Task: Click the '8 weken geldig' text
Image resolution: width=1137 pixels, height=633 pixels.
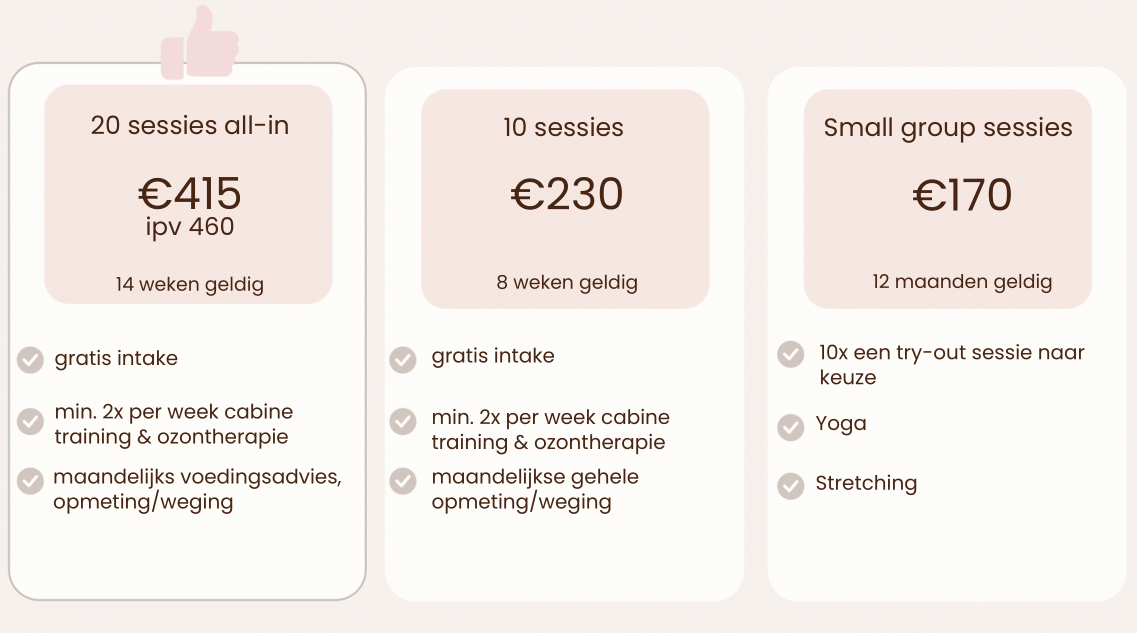Action: click(566, 282)
